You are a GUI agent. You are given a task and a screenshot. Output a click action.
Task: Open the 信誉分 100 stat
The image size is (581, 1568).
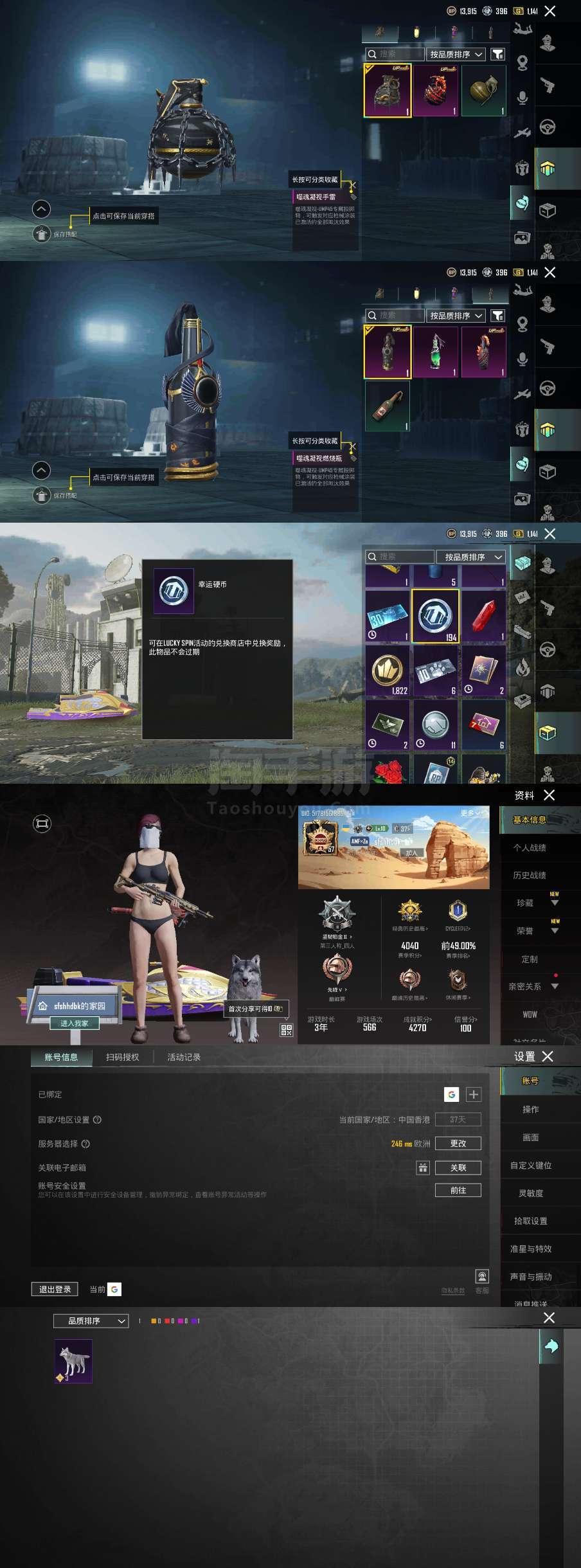pyautogui.click(x=465, y=1023)
